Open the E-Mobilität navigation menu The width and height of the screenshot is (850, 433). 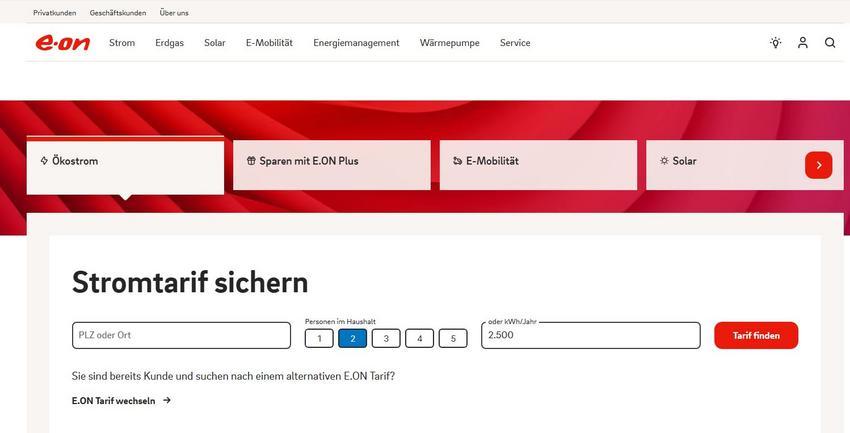tap(269, 43)
